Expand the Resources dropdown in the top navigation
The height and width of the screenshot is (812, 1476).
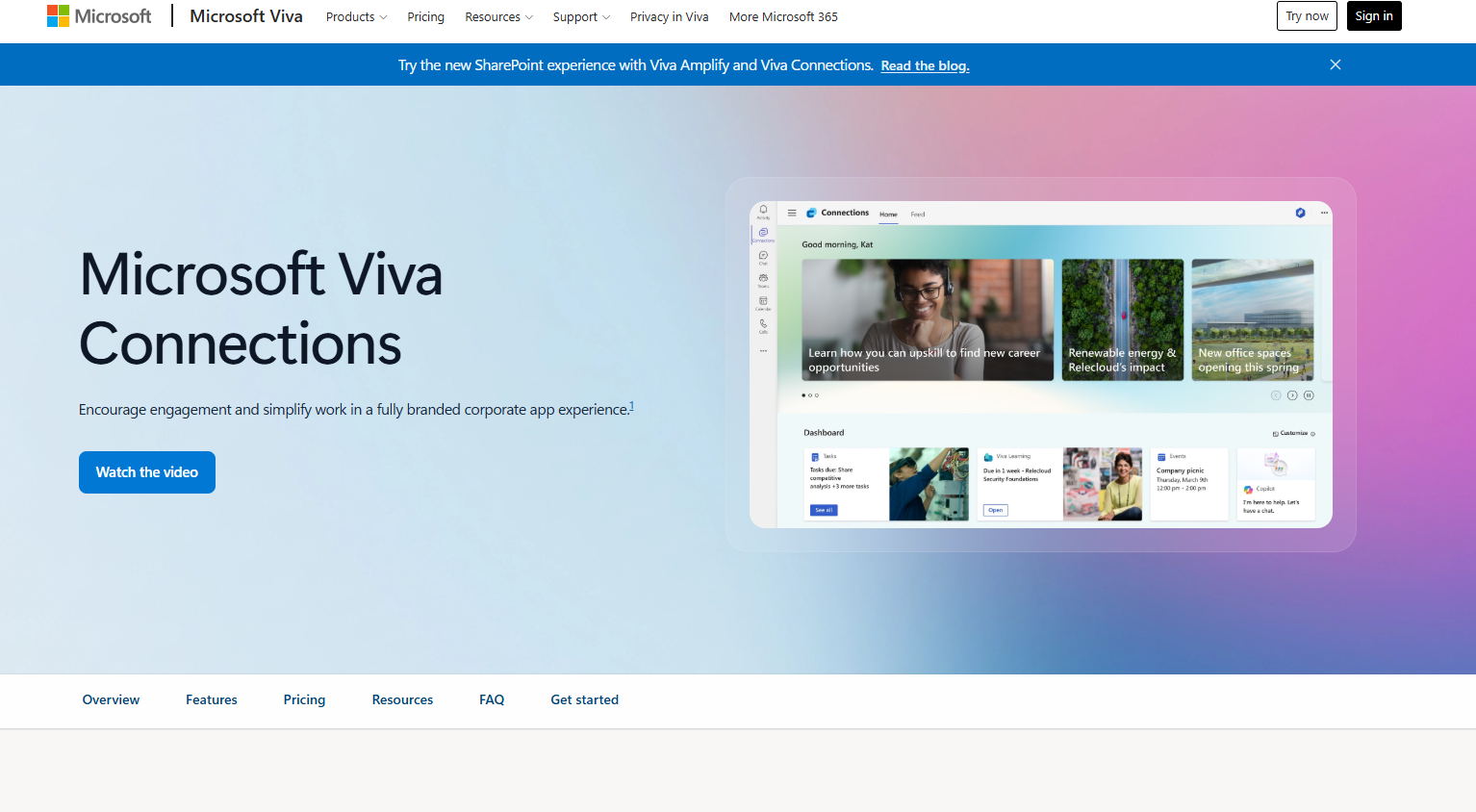click(x=498, y=16)
